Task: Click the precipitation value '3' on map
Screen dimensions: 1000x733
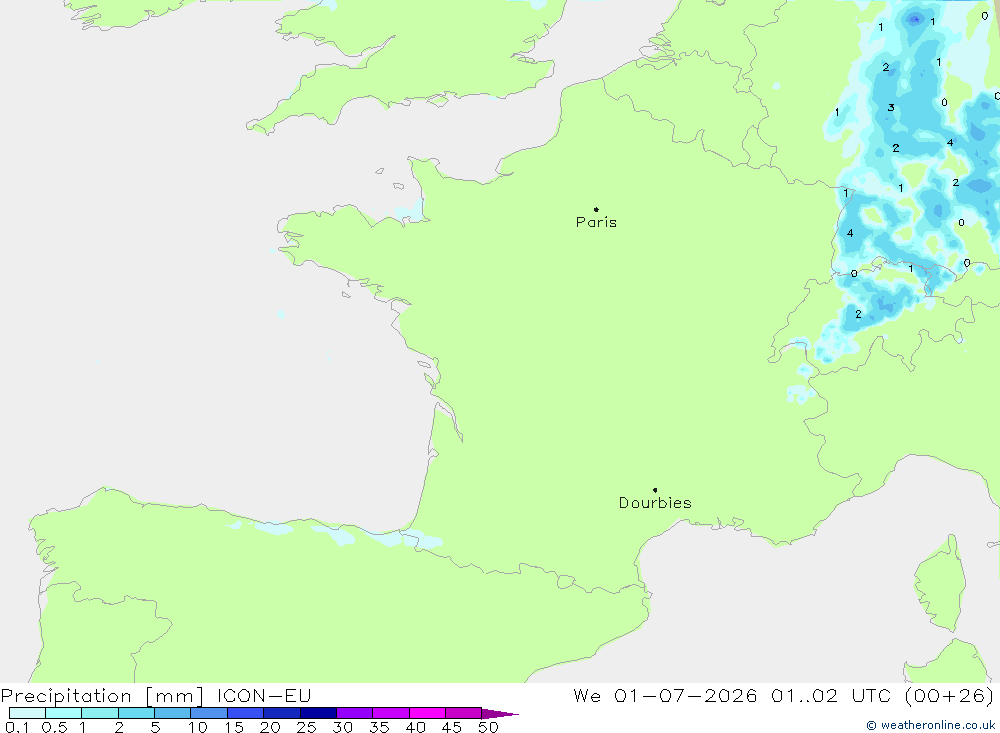Action: tap(891, 107)
